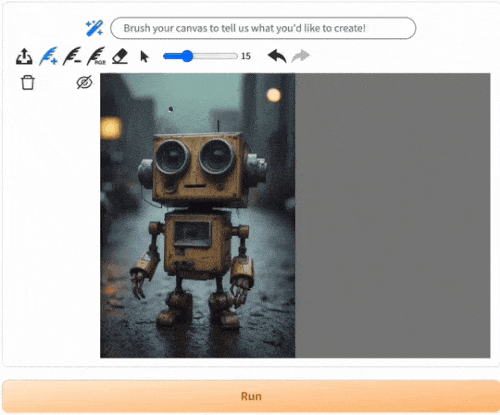Click the robot's chest screen in the image
This screenshot has height=415, width=500.
coord(193,233)
